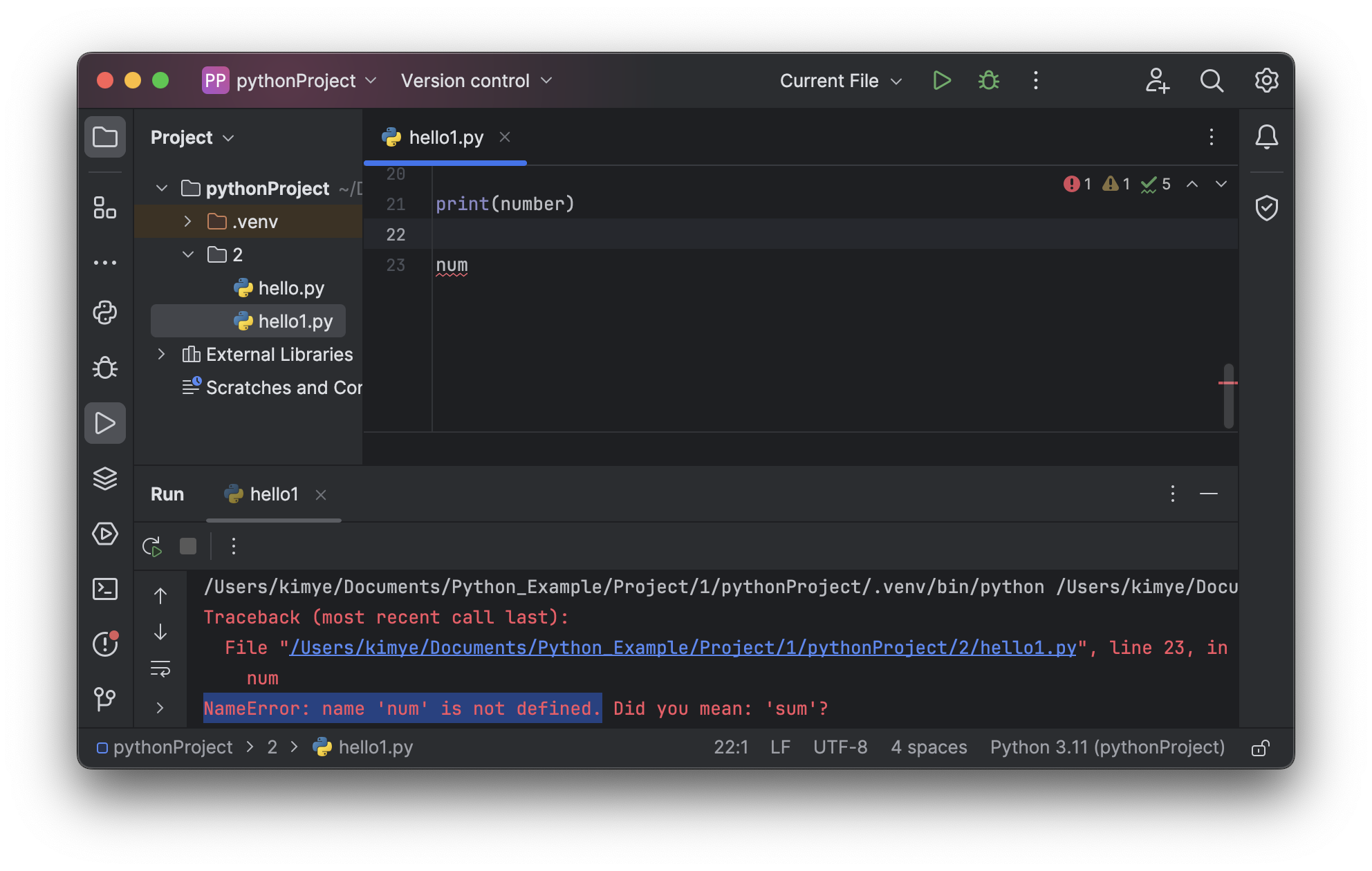The image size is (1372, 871).
Task: Click the Python 3.11 interpreter in the status bar
Action: tap(1107, 747)
